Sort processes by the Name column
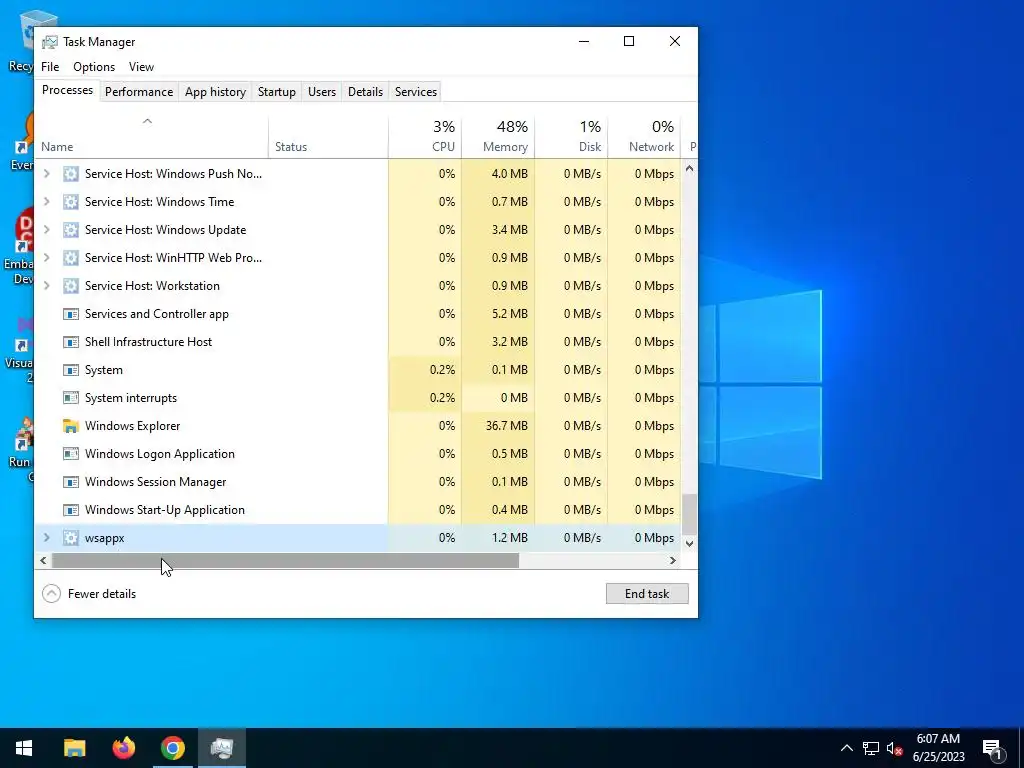Screen dimensions: 1024x768 click(x=152, y=137)
